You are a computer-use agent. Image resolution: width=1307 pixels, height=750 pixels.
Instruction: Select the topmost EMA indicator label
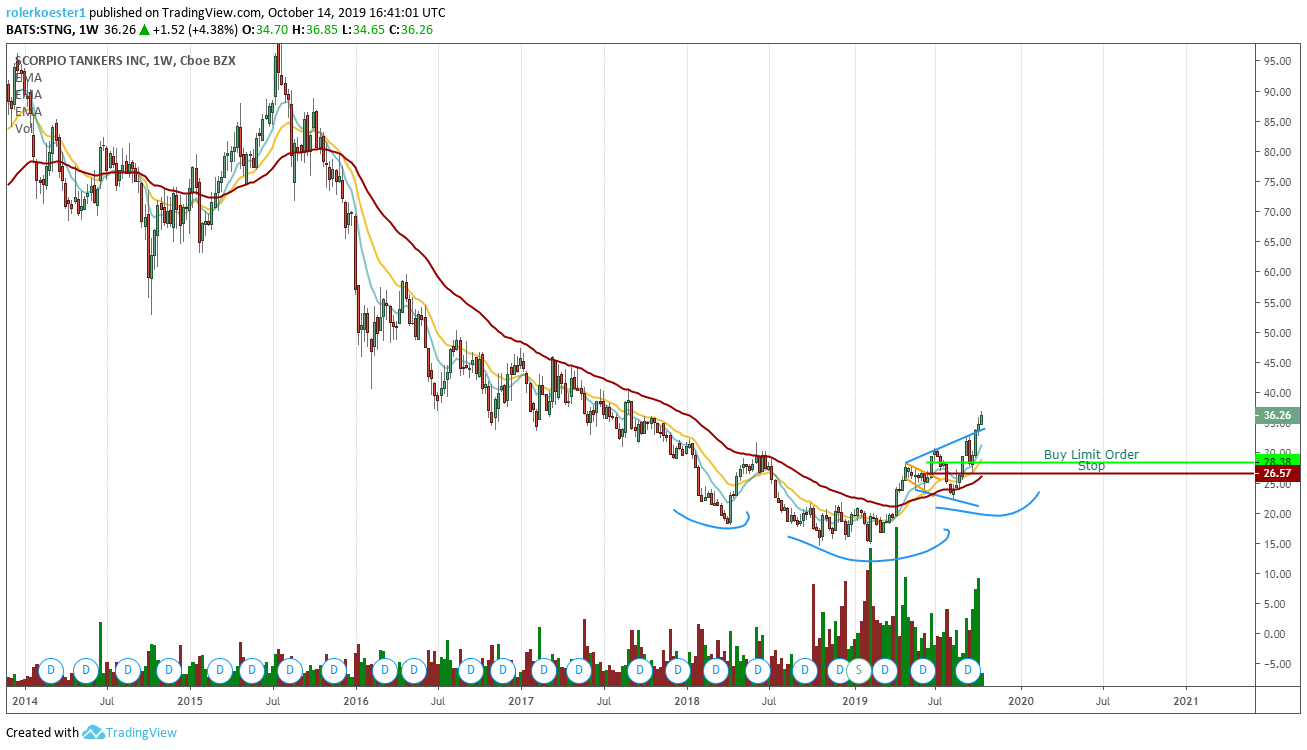[28, 77]
